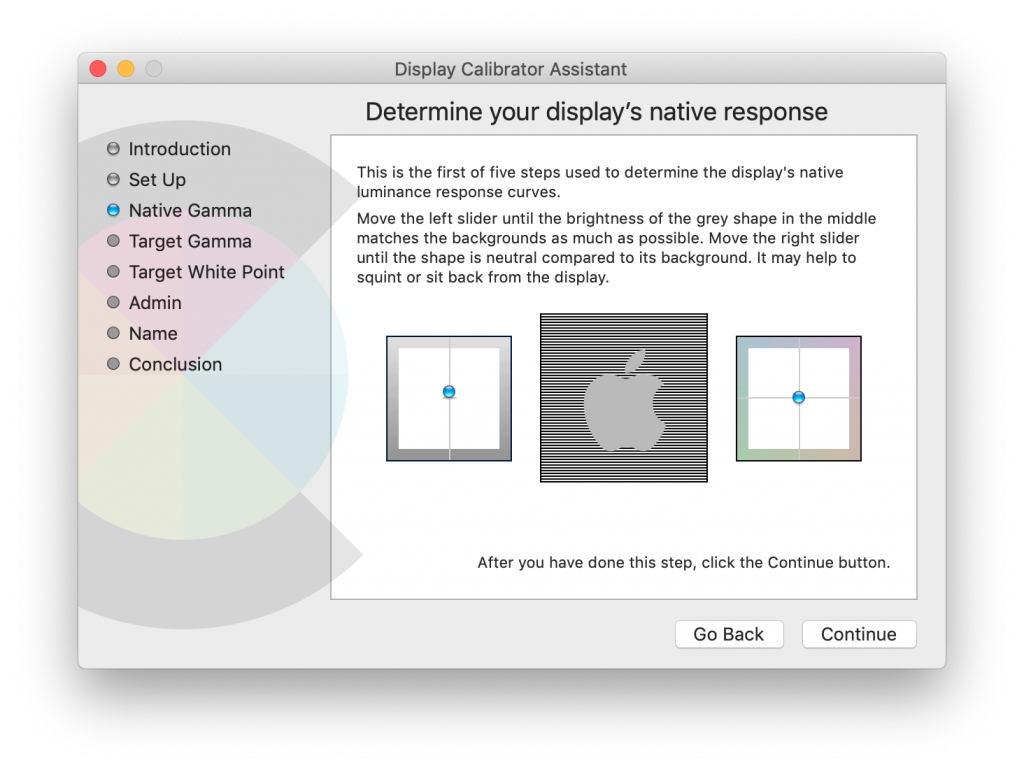Click the Name step bullet
Screen dimensions: 1024x772
tap(113, 334)
